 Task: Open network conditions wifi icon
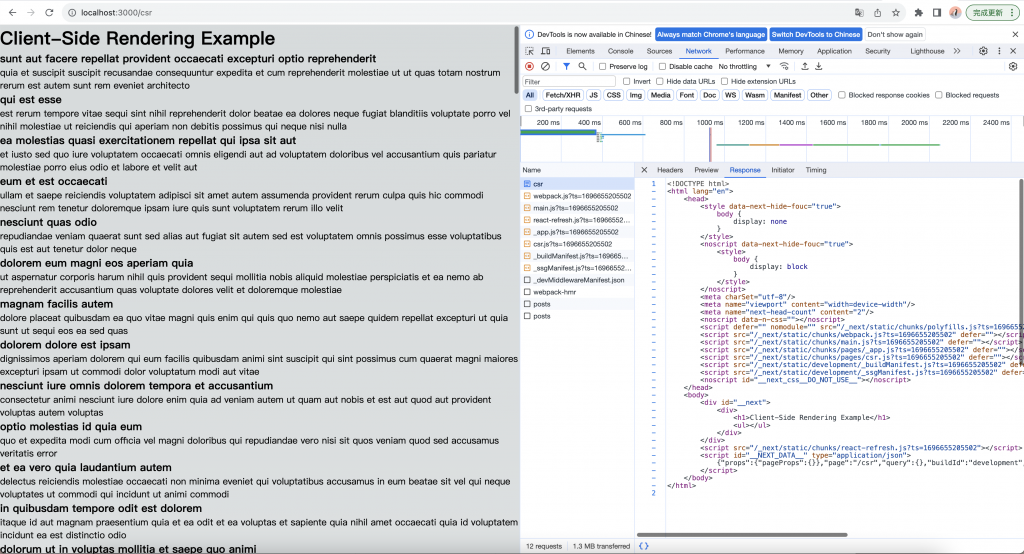(x=784, y=66)
